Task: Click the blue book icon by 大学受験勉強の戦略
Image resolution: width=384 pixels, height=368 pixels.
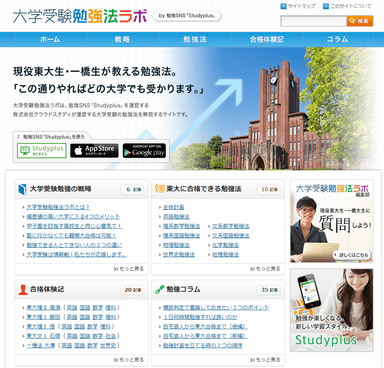Action: [22, 189]
